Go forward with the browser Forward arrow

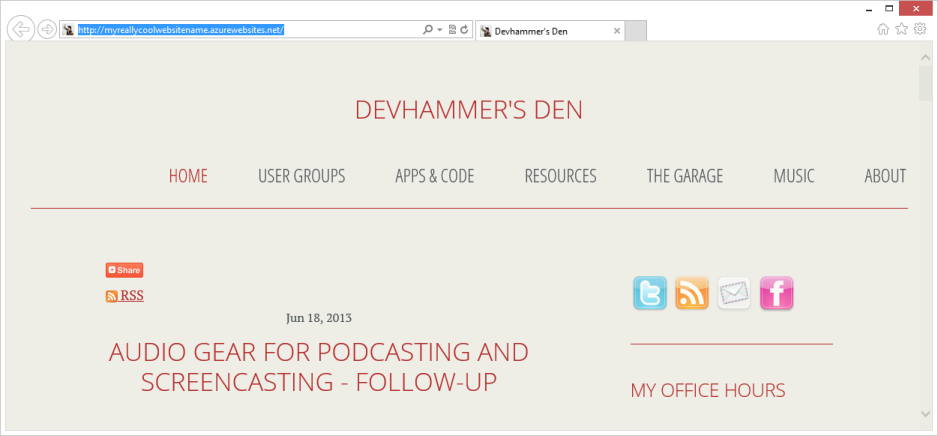point(47,29)
